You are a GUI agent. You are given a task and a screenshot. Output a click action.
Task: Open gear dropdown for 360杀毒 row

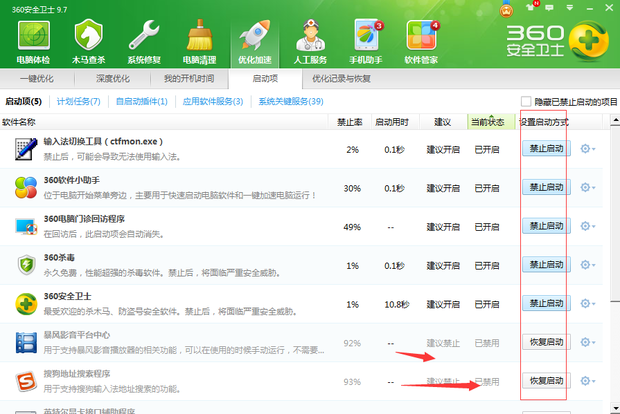coord(588,265)
